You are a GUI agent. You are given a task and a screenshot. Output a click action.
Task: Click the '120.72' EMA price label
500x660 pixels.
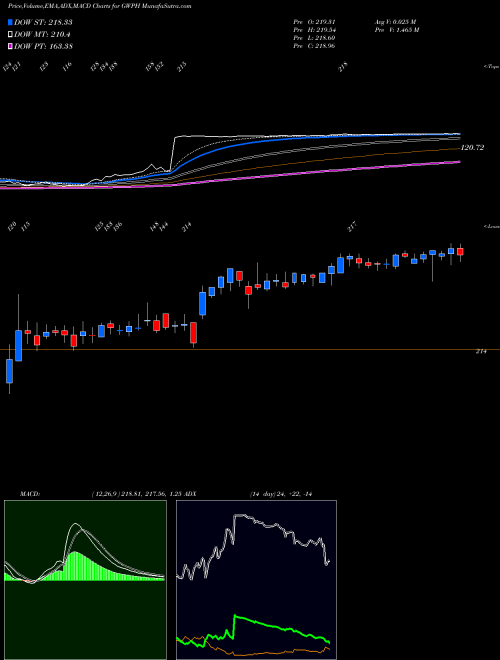point(473,148)
